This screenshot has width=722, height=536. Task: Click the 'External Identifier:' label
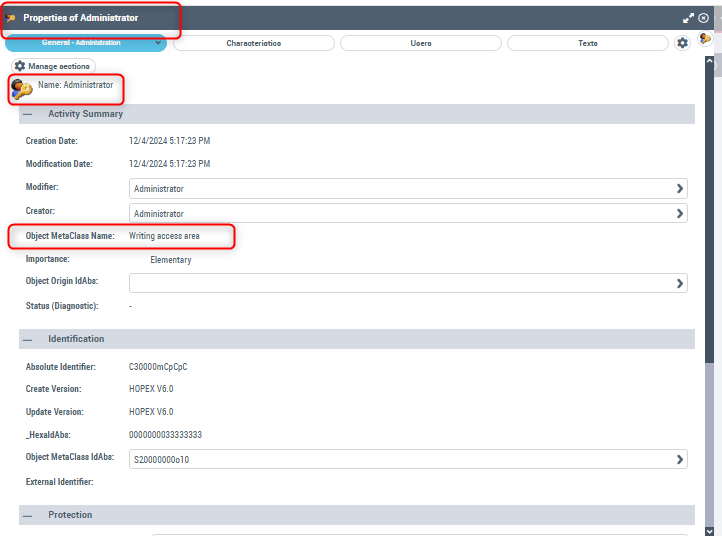tap(59, 482)
